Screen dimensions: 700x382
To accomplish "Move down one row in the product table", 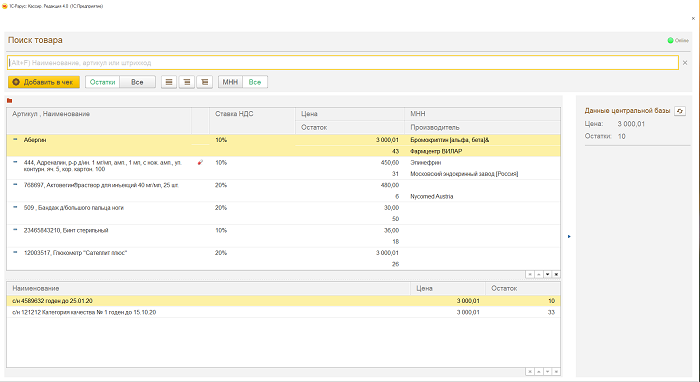I will click(547, 274).
